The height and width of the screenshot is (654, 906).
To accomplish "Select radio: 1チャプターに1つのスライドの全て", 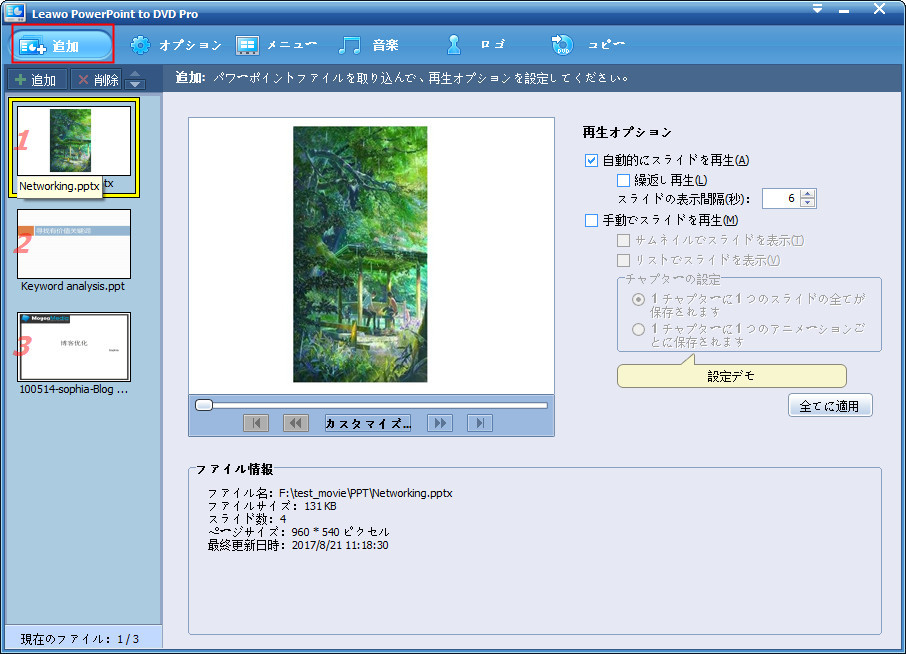I will pos(638,299).
